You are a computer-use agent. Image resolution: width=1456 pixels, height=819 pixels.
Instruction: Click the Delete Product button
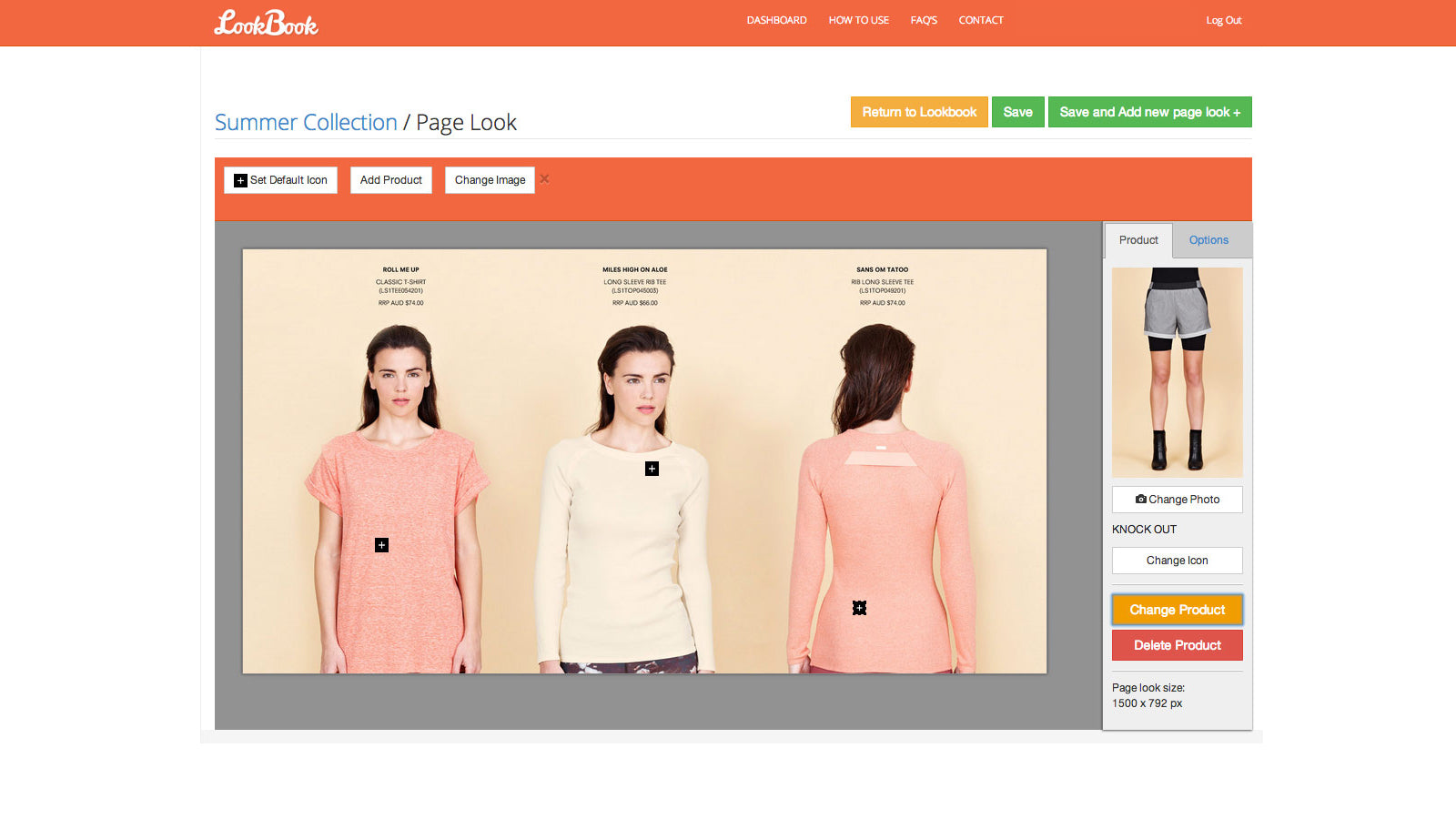[x=1177, y=644]
